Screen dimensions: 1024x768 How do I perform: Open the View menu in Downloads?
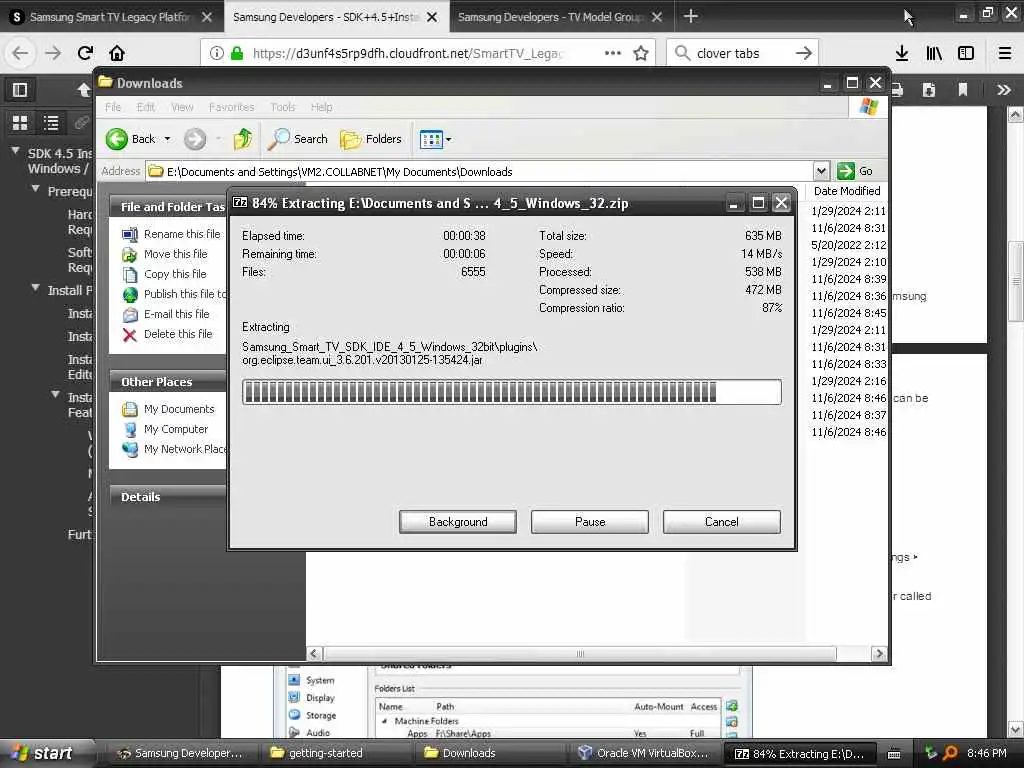coord(182,106)
